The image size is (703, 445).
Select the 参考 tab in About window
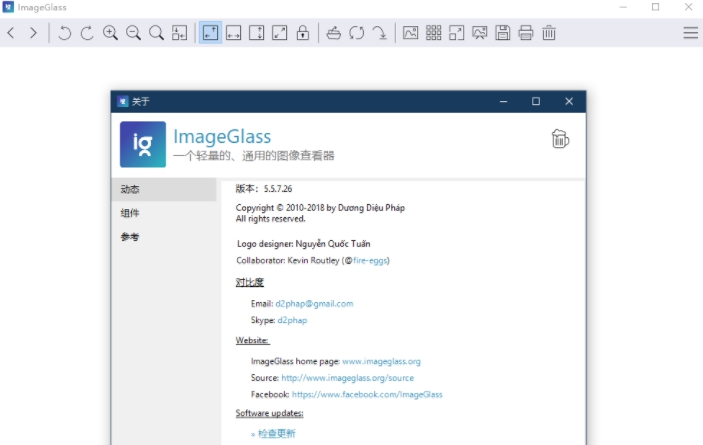click(x=164, y=237)
